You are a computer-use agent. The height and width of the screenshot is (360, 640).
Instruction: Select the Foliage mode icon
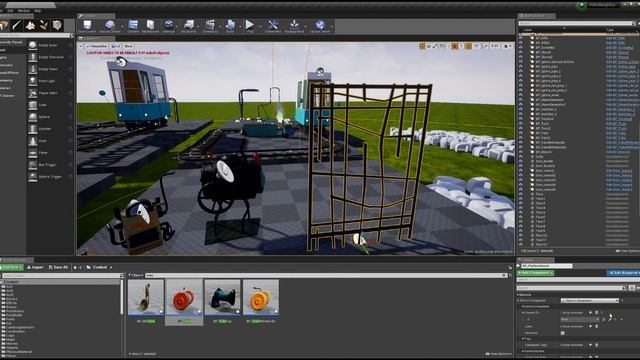[44, 25]
